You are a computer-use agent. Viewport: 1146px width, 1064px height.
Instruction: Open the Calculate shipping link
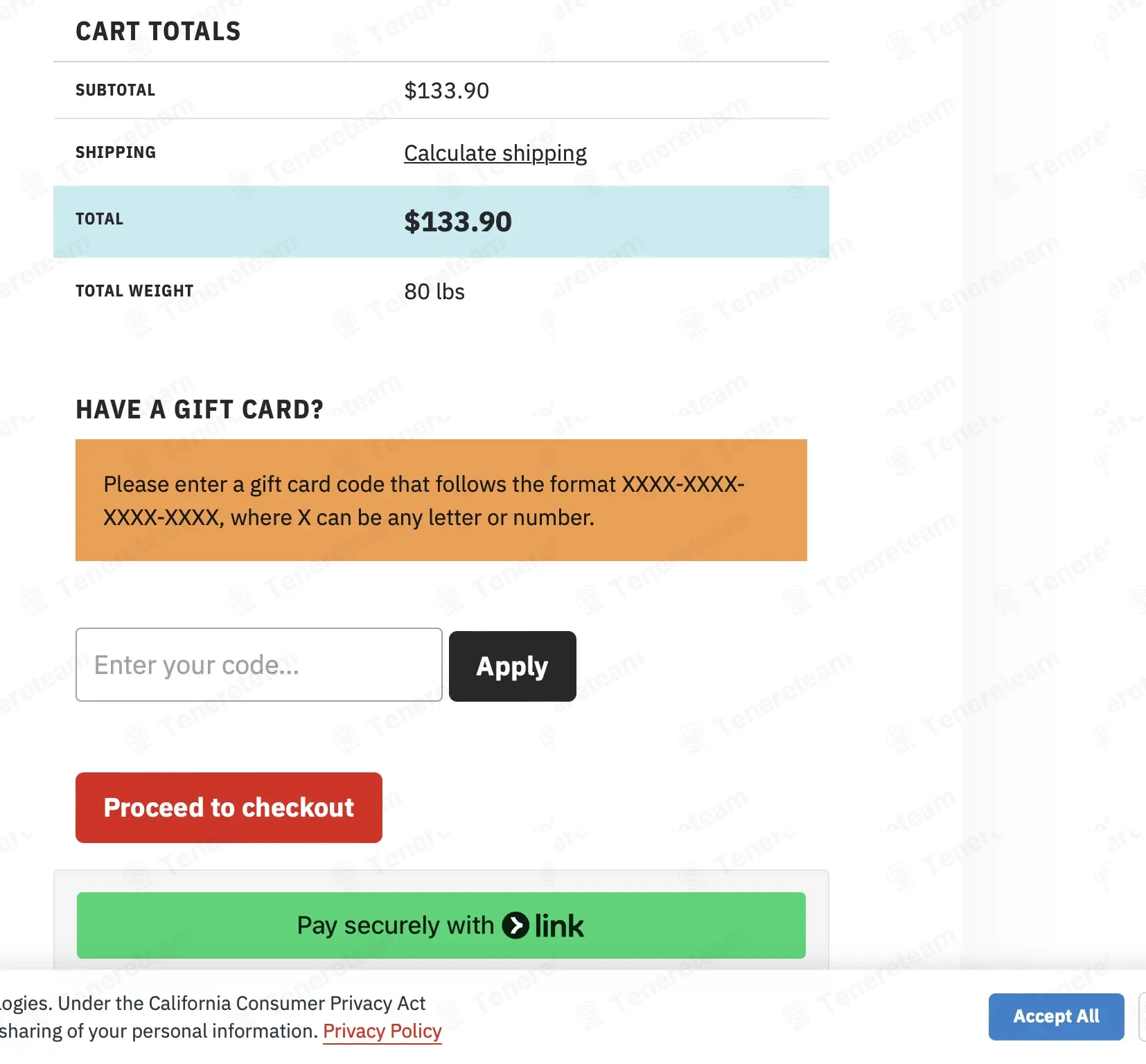pyautogui.click(x=495, y=153)
